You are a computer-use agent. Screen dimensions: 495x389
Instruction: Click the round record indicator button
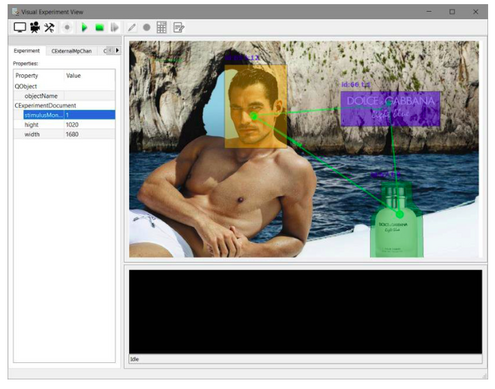(67, 27)
